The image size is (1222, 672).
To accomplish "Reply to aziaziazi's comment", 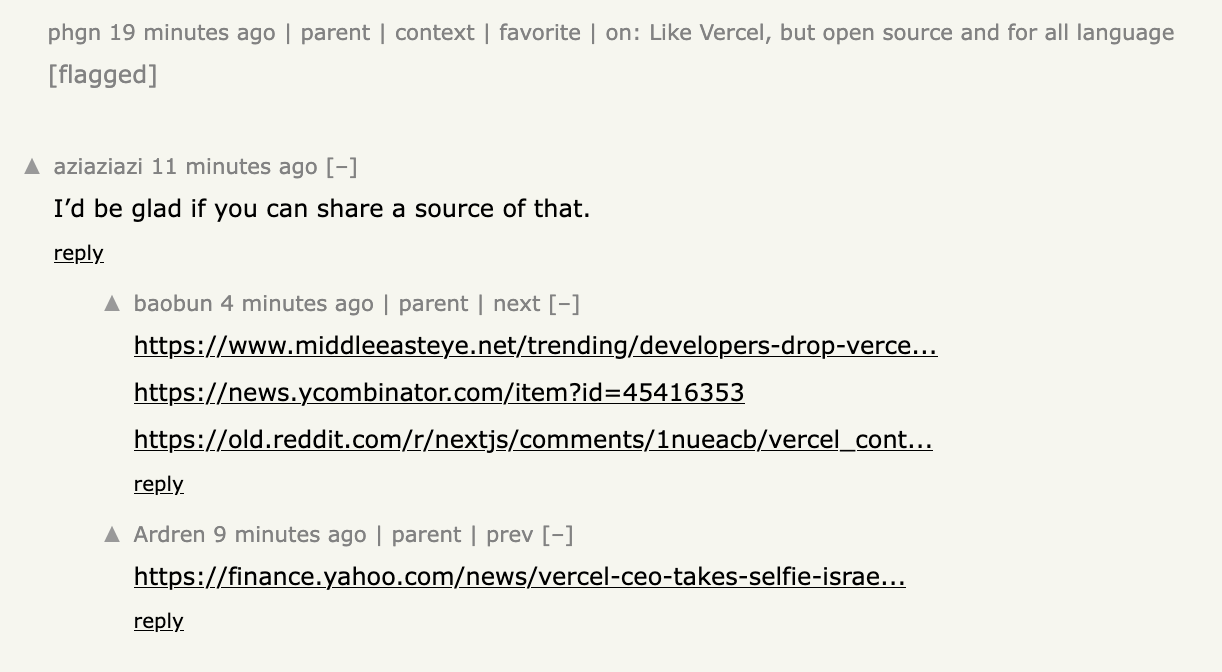I will [79, 253].
